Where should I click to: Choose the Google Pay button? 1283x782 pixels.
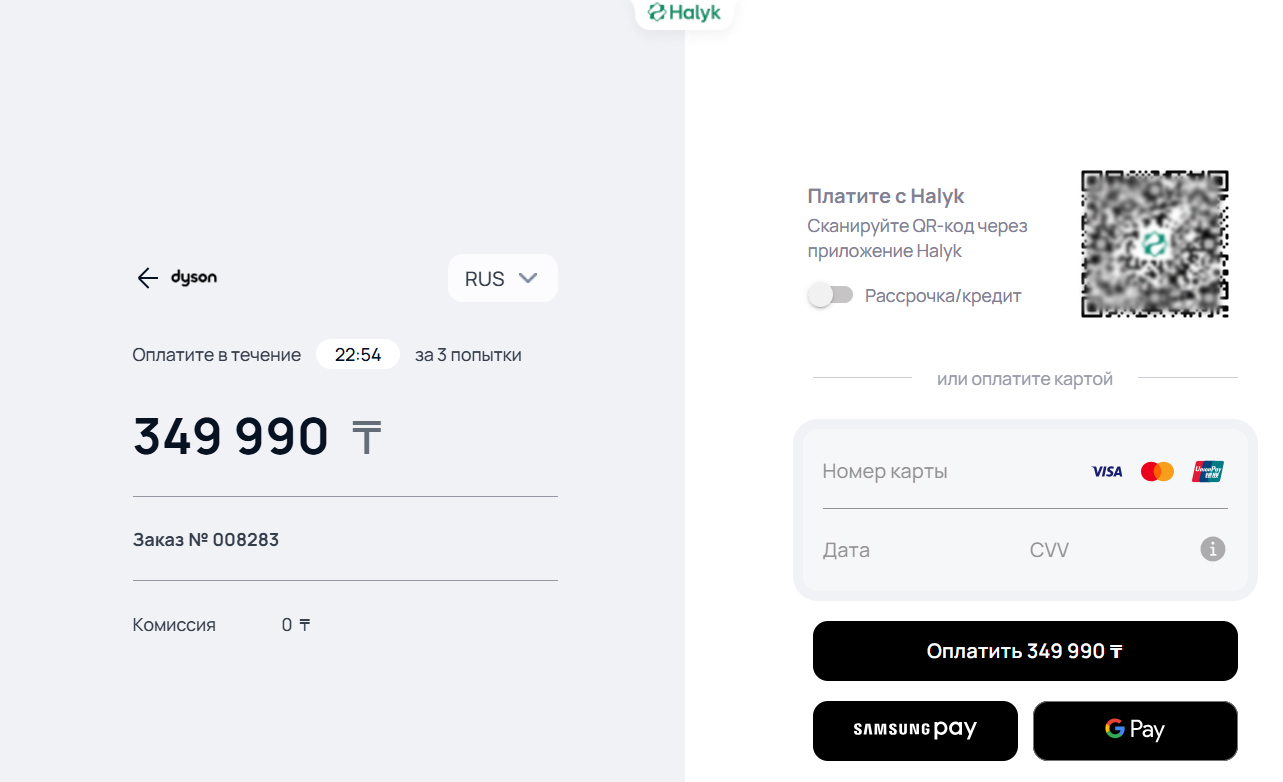click(1135, 730)
